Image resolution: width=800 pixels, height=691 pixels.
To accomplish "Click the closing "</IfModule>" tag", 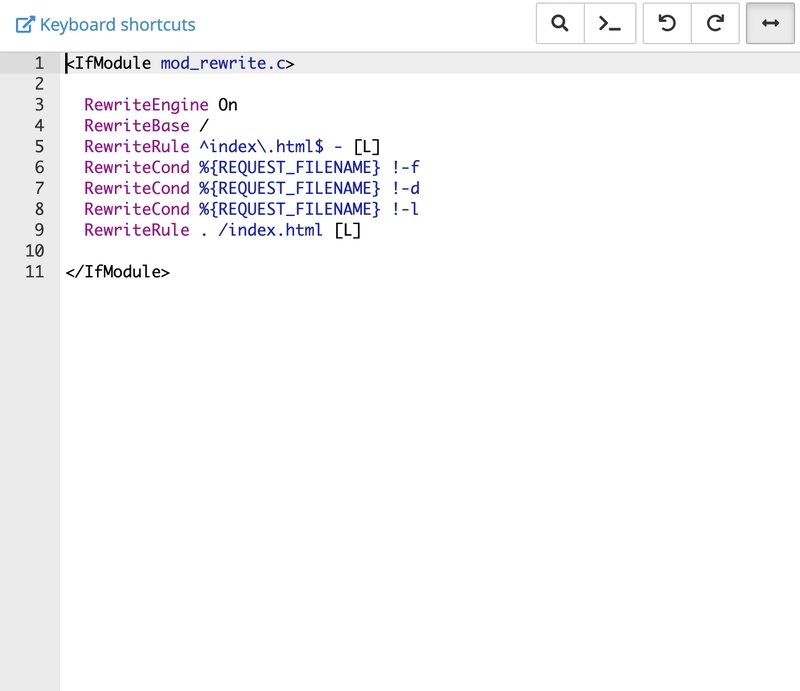I will pos(117,272).
